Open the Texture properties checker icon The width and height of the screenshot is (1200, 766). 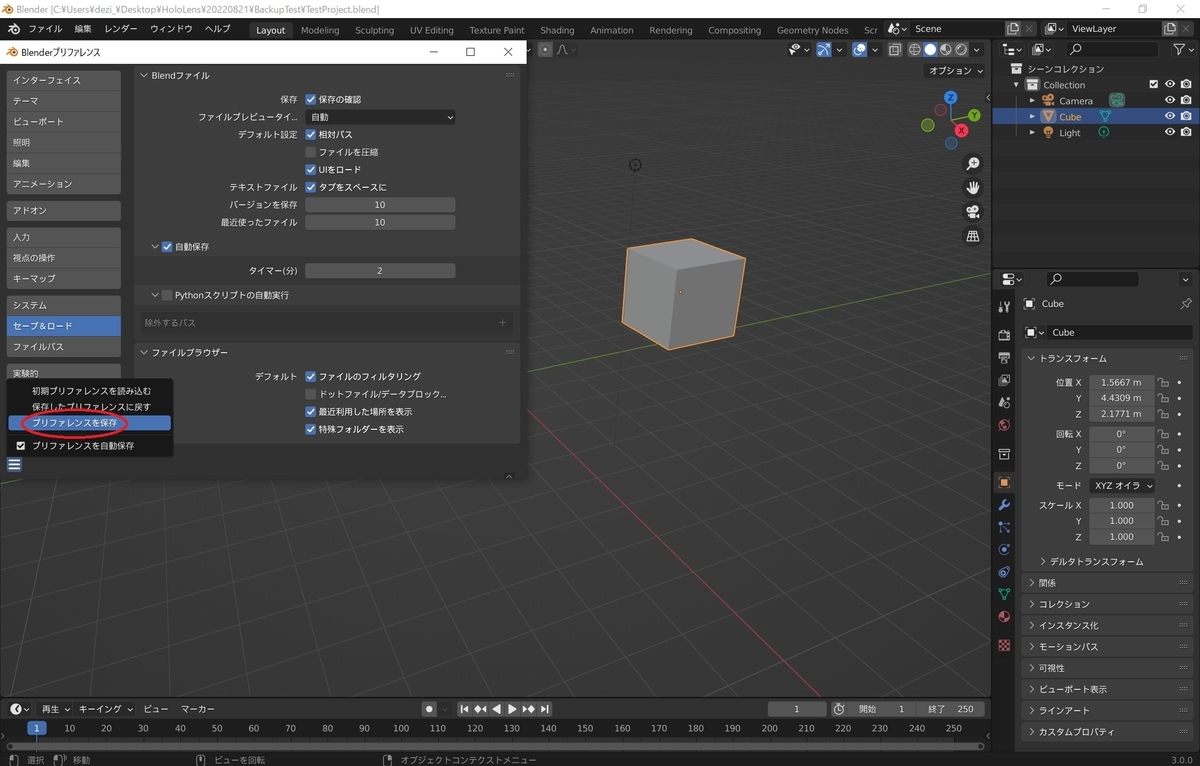pyautogui.click(x=1004, y=645)
